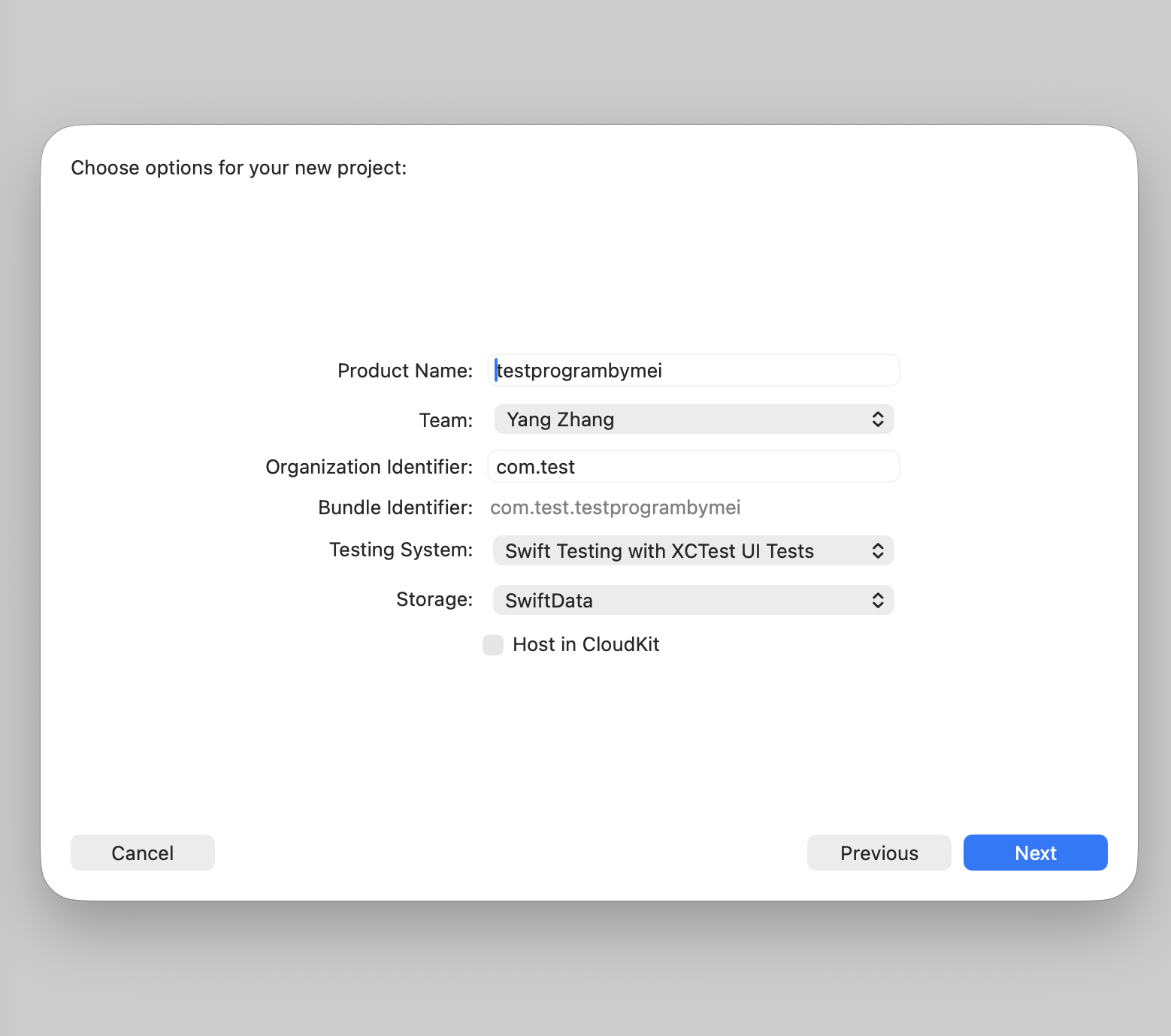1171x1036 pixels.
Task: Click the testprogrambymei product name text
Action: click(579, 370)
